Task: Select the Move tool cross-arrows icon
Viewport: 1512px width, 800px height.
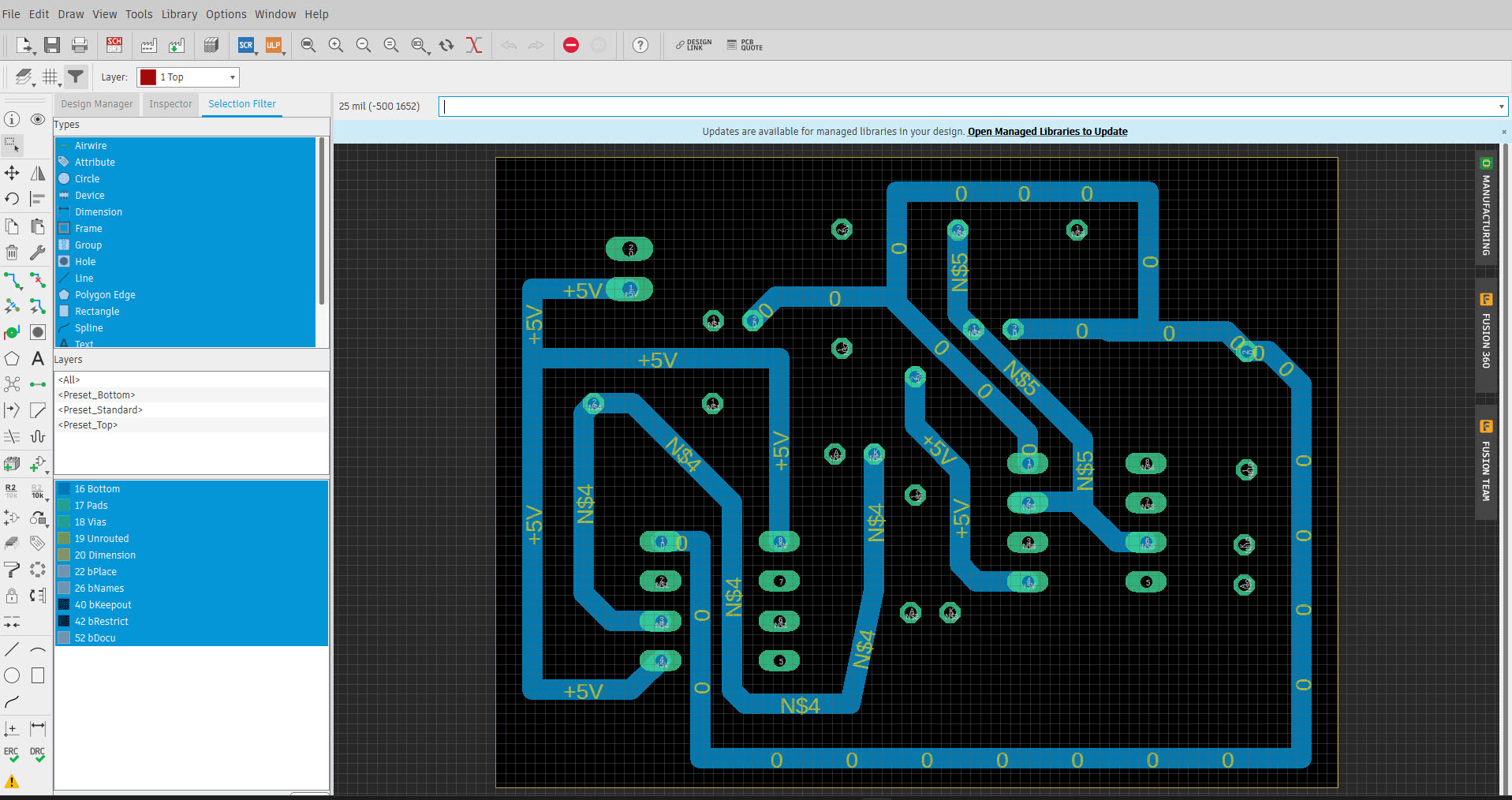Action: 12,173
